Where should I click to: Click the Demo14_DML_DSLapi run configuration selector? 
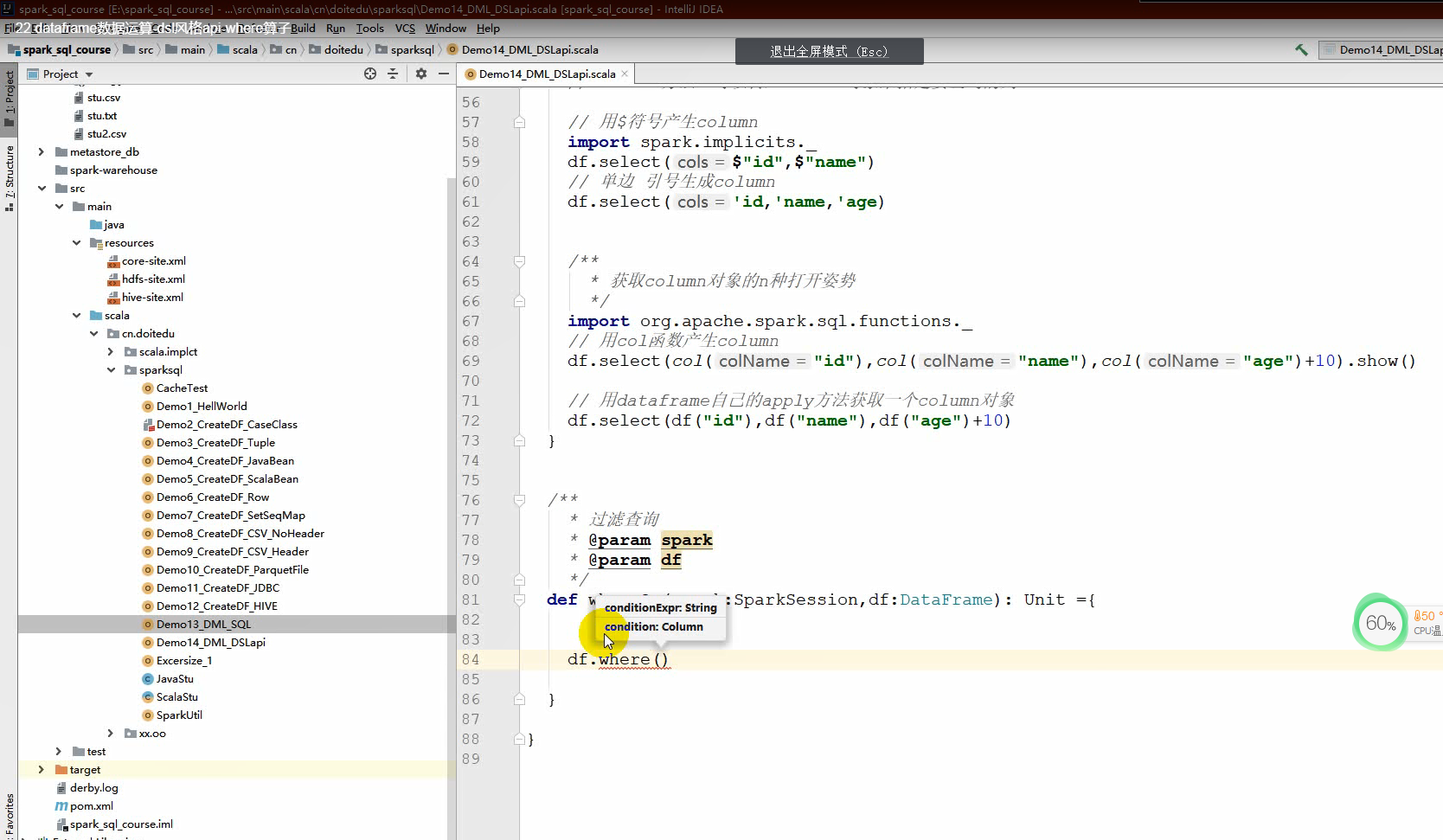[x=1383, y=50]
